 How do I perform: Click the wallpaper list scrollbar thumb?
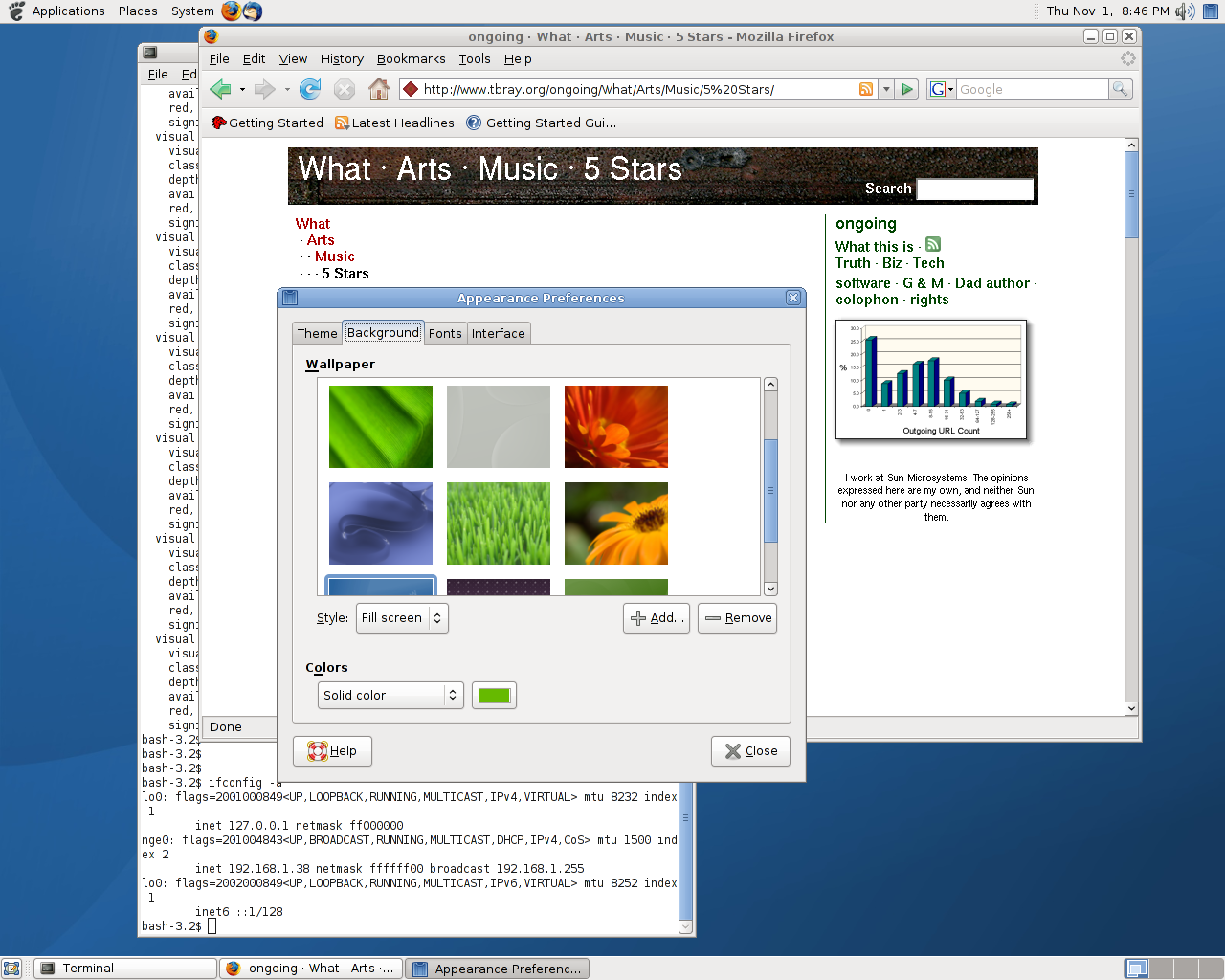coord(770,491)
